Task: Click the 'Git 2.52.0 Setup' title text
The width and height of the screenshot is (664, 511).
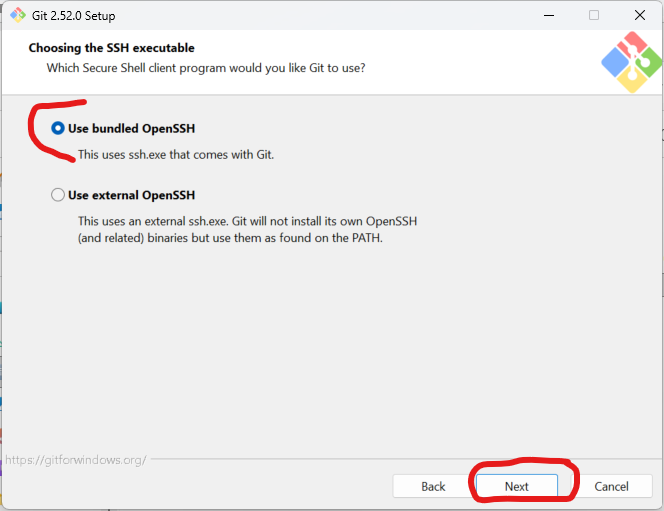Action: tap(74, 16)
